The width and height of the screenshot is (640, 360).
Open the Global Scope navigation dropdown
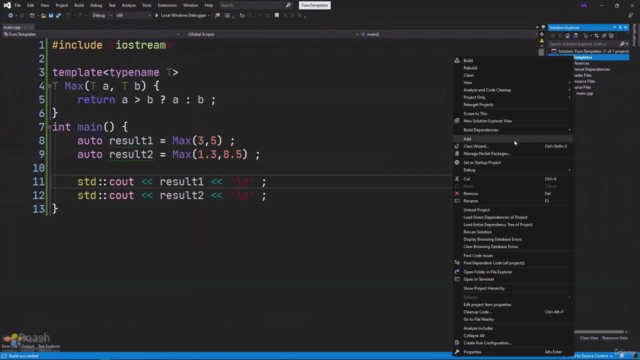pos(272,34)
